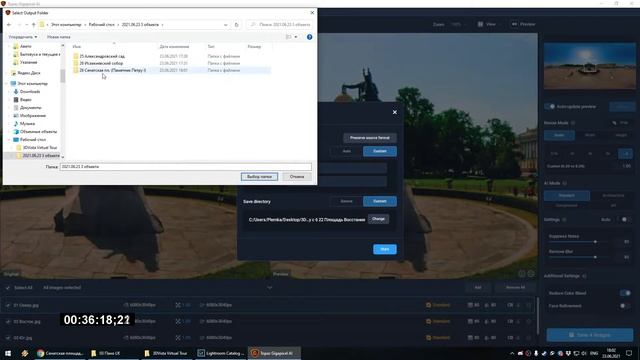Click the Remove All button
Viewport: 640px width, 360px height.
pos(515,288)
